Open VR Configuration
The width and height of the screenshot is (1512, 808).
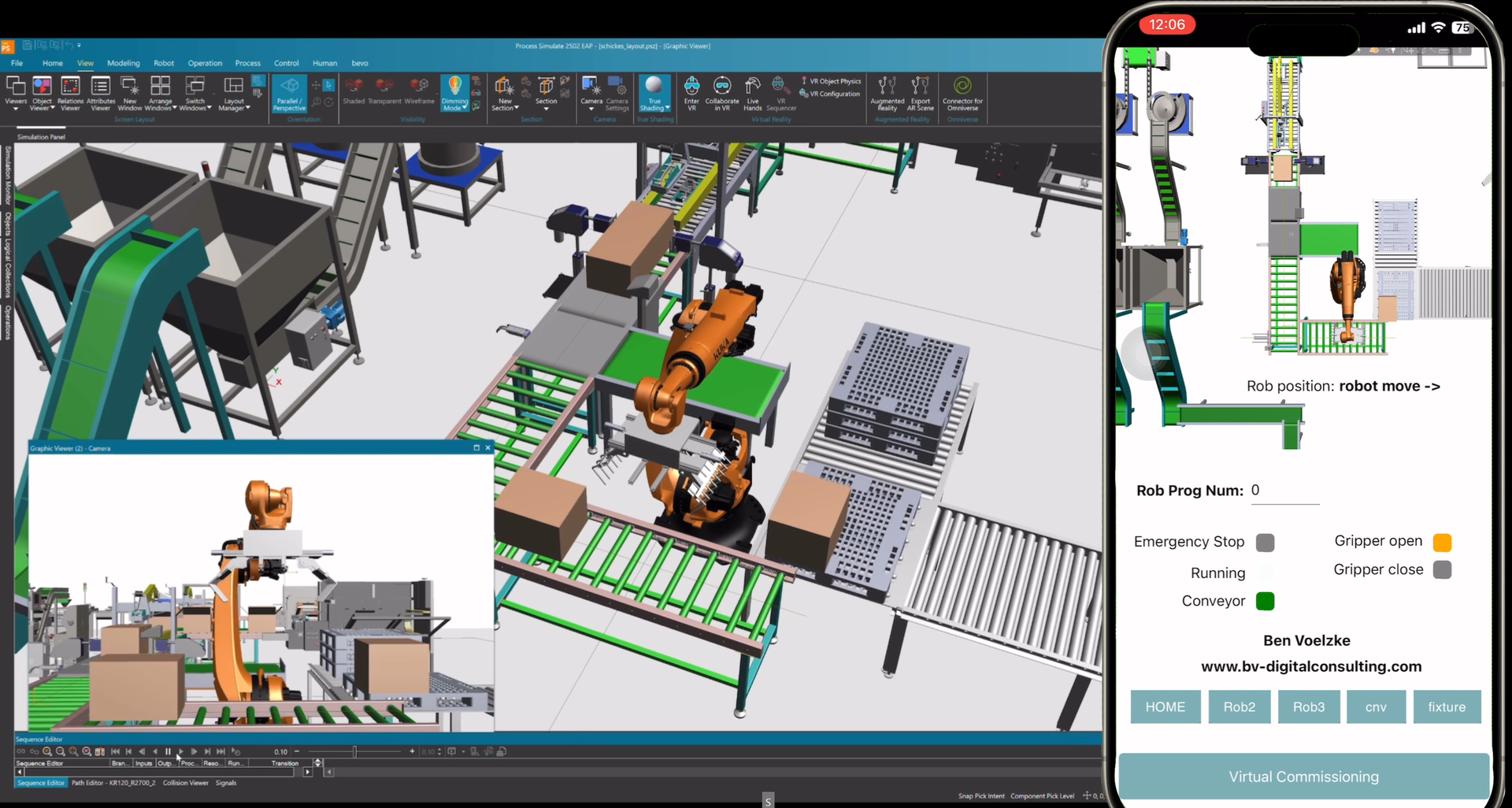(829, 94)
